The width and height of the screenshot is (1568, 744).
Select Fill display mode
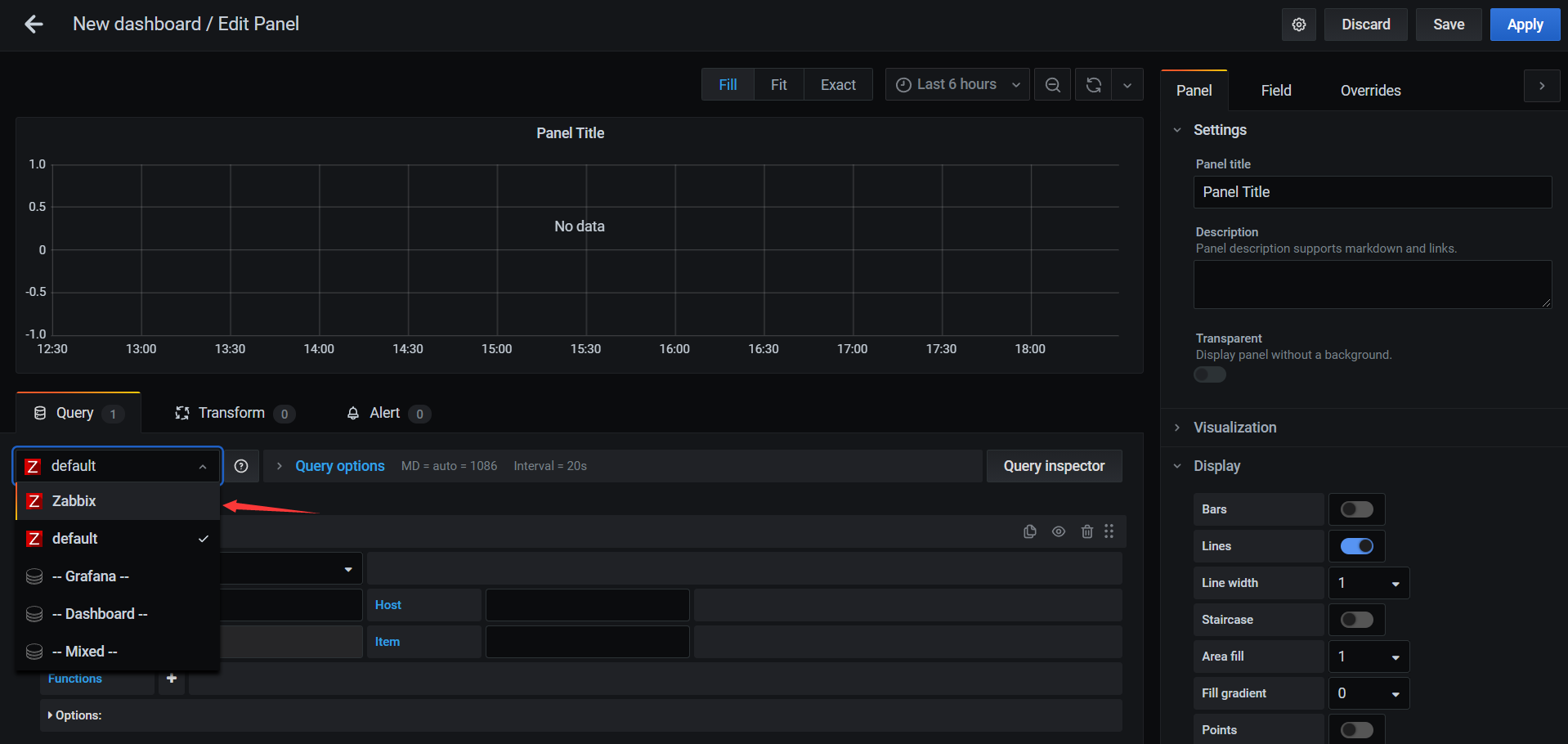[x=728, y=85]
